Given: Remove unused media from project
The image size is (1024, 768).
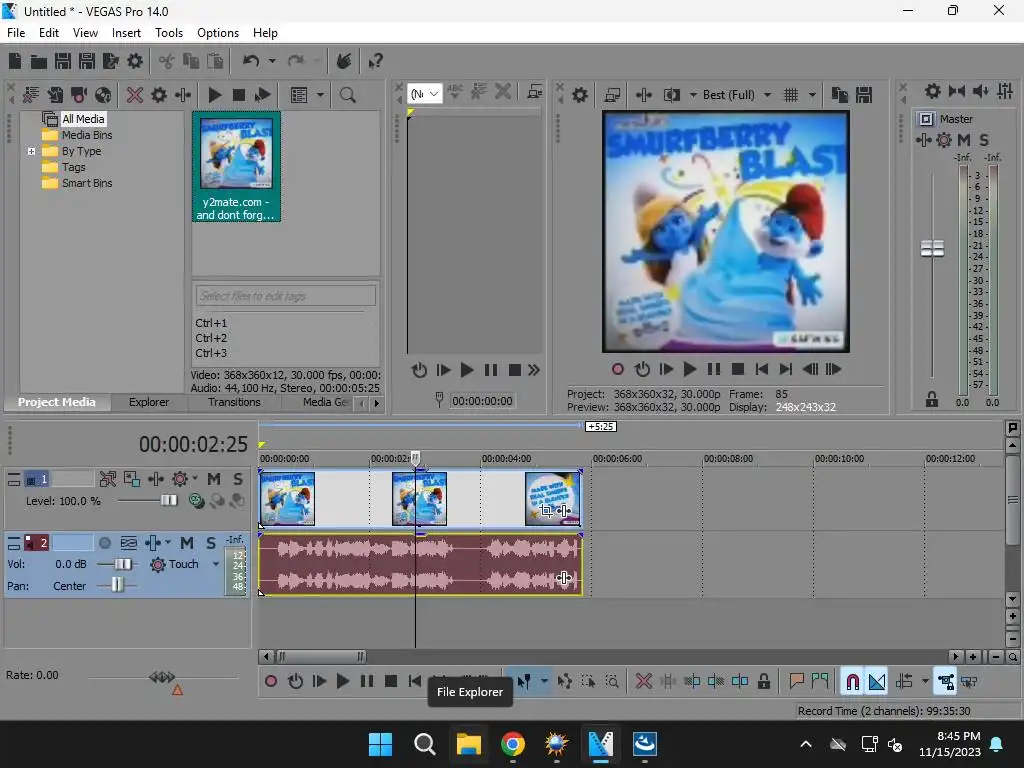Looking at the screenshot, I should [x=31, y=95].
